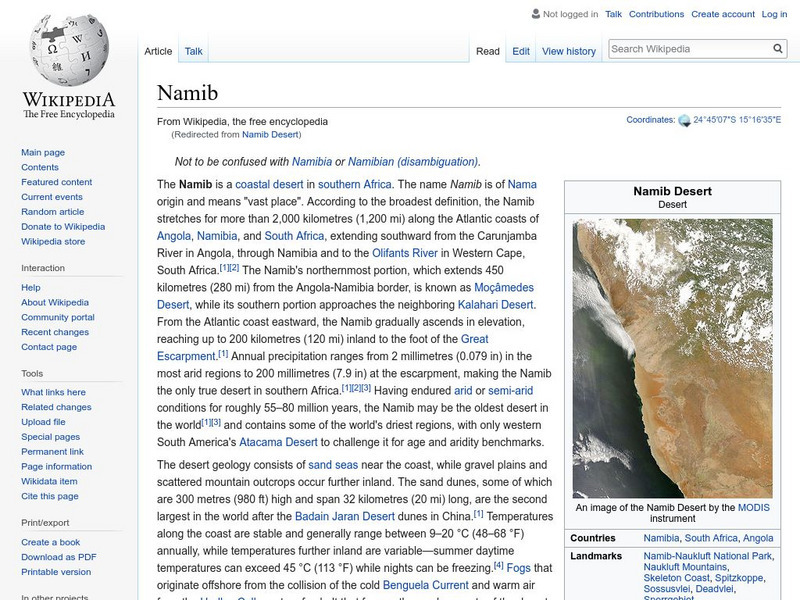Open Badain Jaran Desert link

[345, 516]
